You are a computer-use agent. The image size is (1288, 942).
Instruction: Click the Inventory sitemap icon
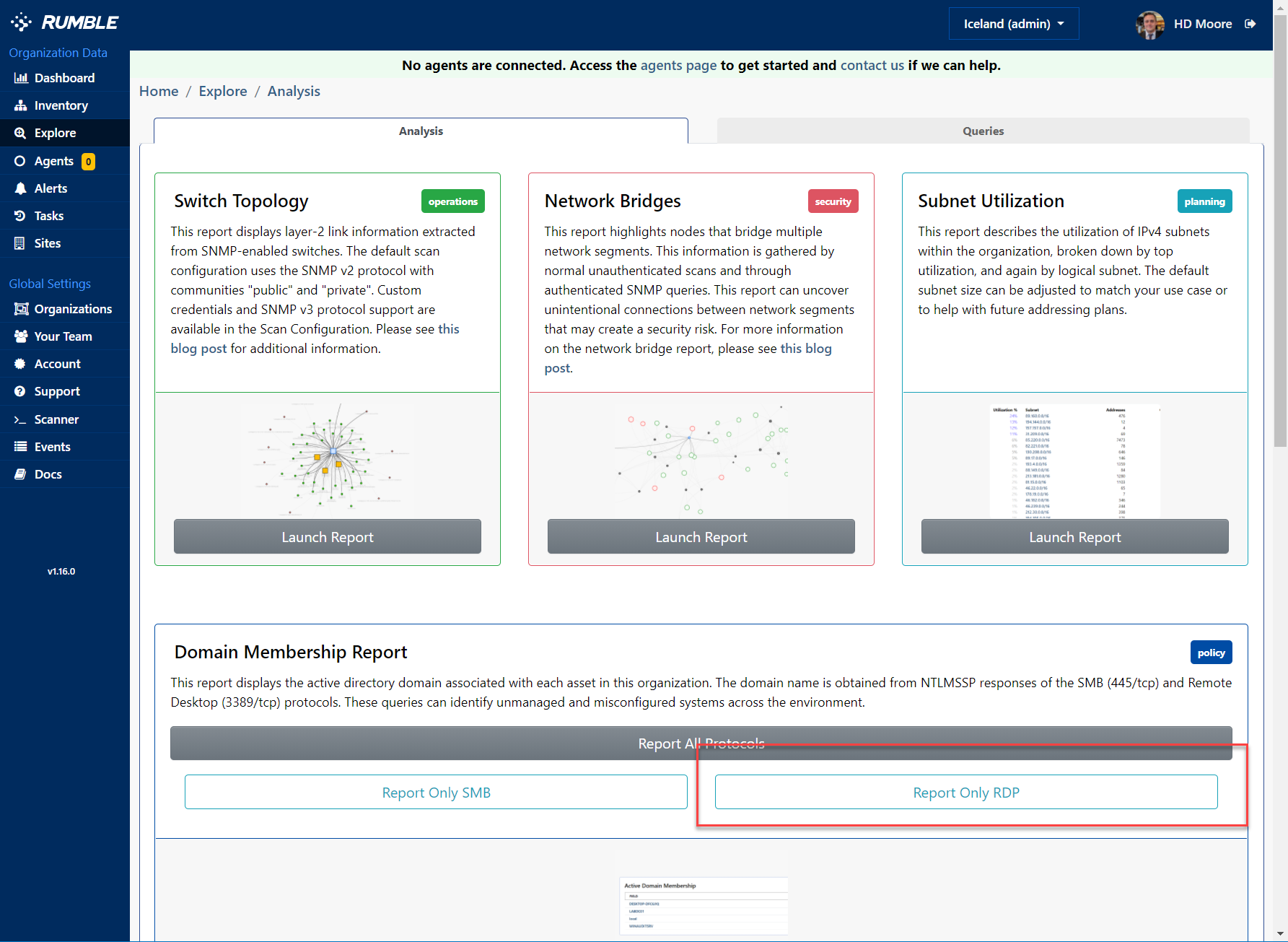[21, 105]
